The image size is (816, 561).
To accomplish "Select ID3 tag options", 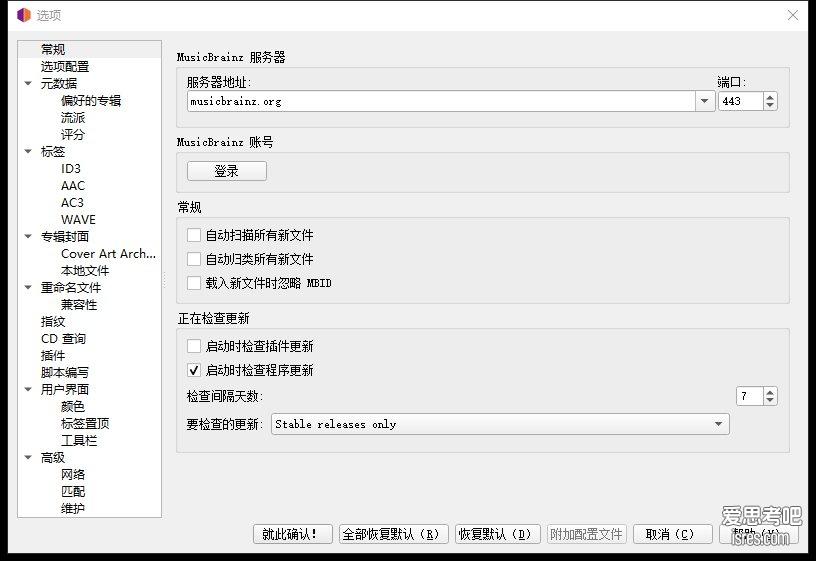I will [71, 169].
